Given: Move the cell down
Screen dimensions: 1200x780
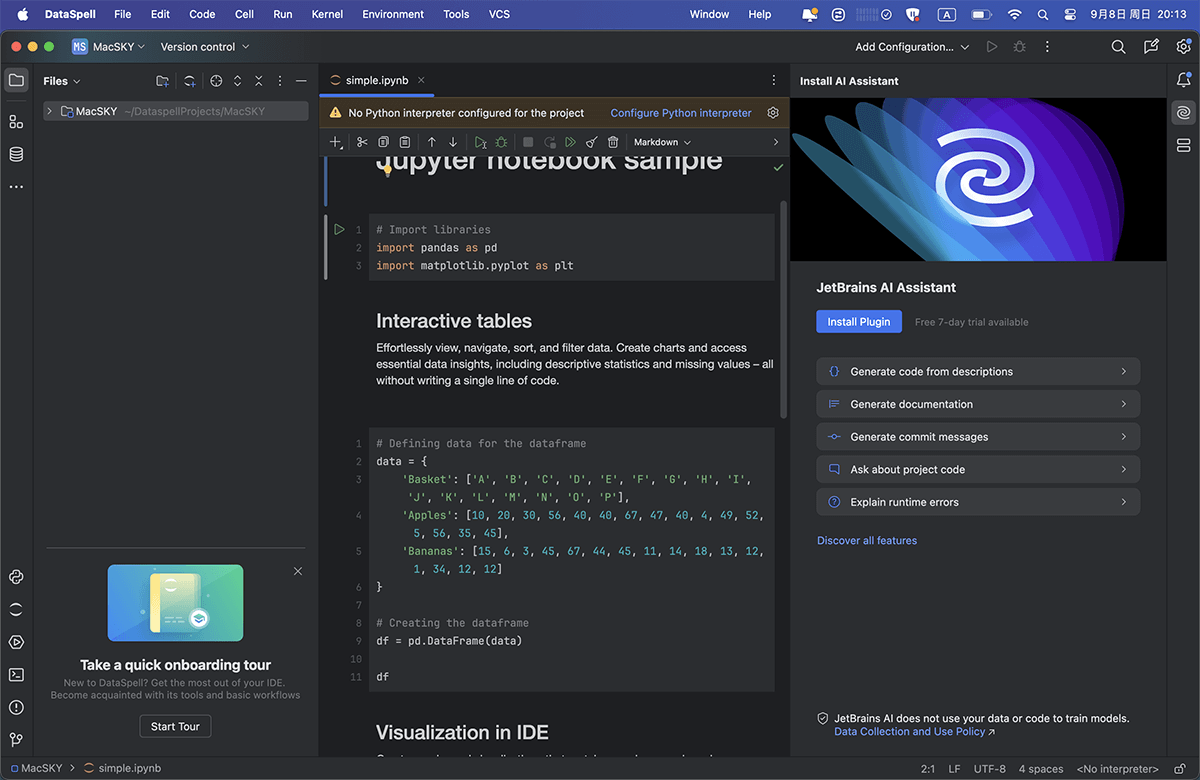Looking at the screenshot, I should (453, 142).
